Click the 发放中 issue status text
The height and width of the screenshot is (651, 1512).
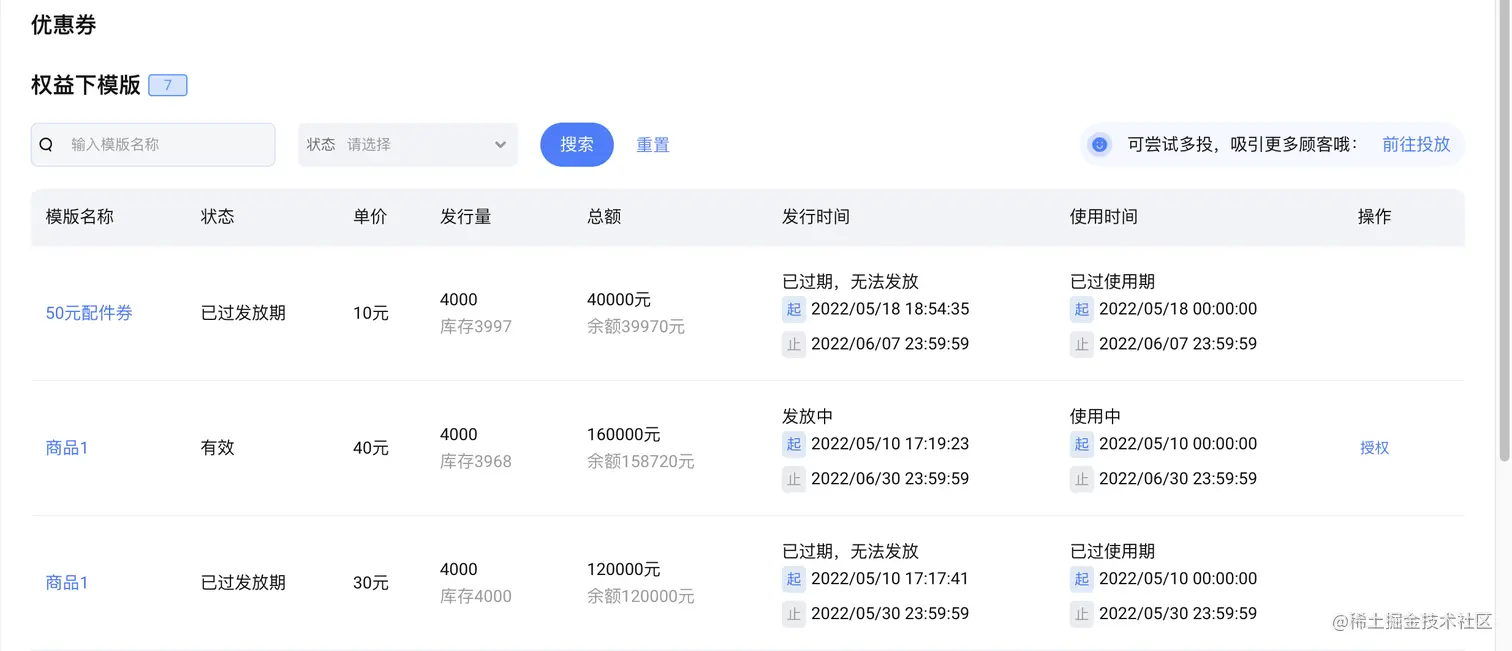tap(808, 417)
